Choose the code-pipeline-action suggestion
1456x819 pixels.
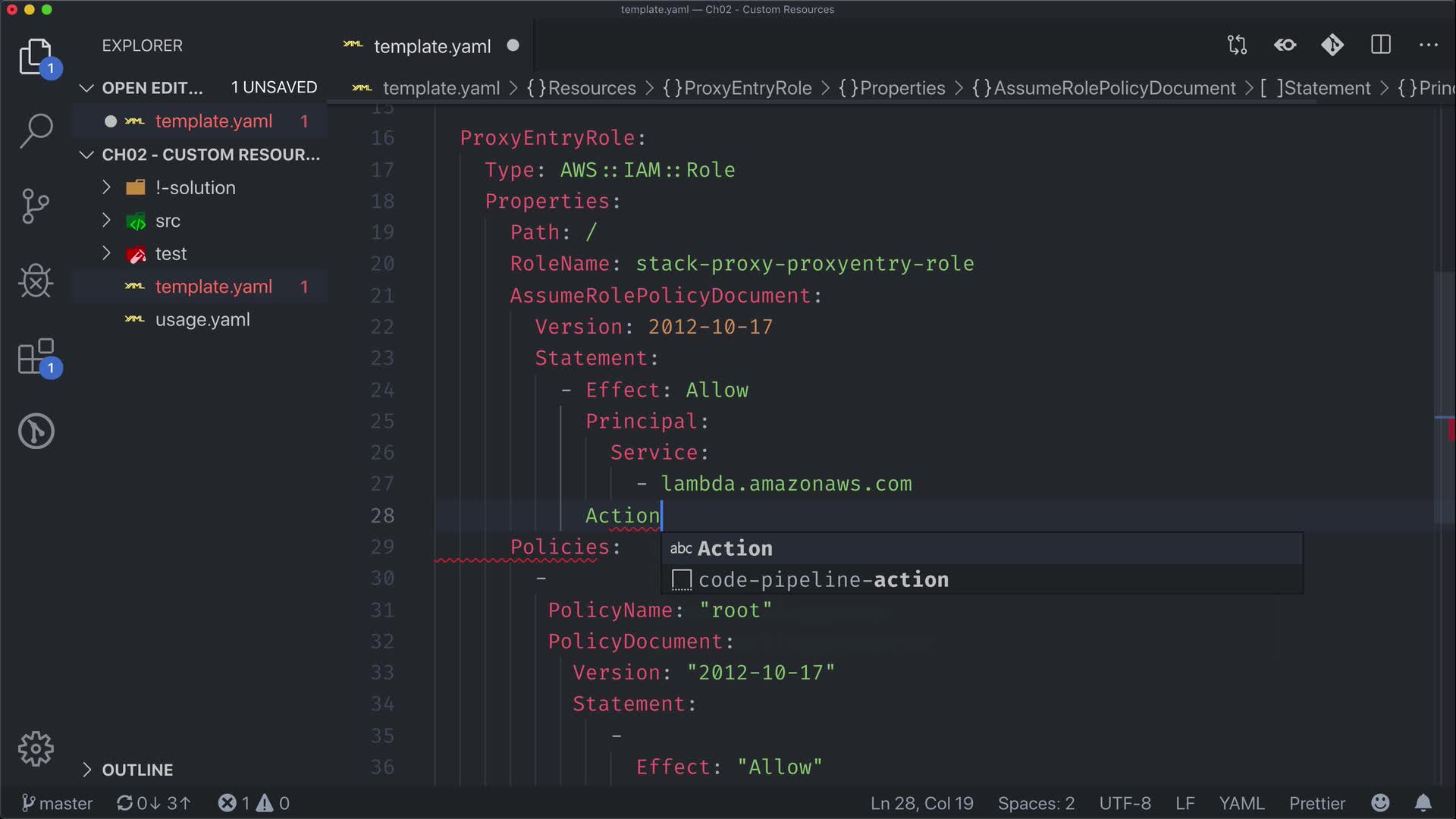(823, 580)
